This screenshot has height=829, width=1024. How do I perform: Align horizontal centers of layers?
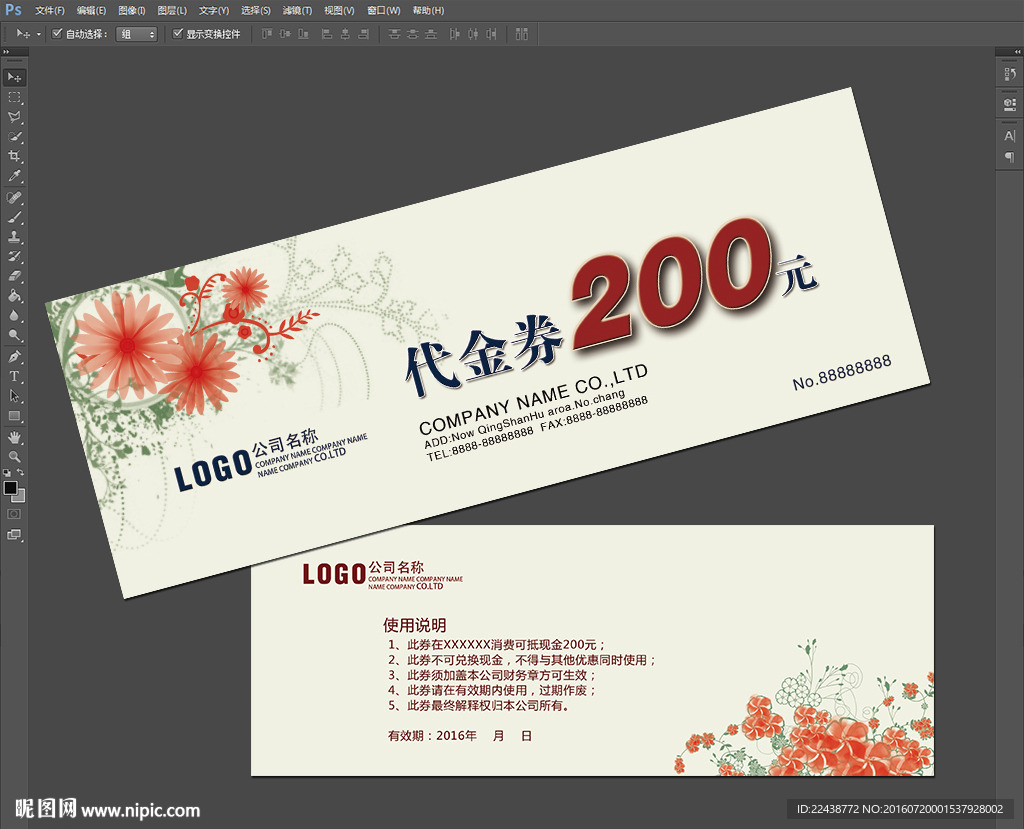345,34
